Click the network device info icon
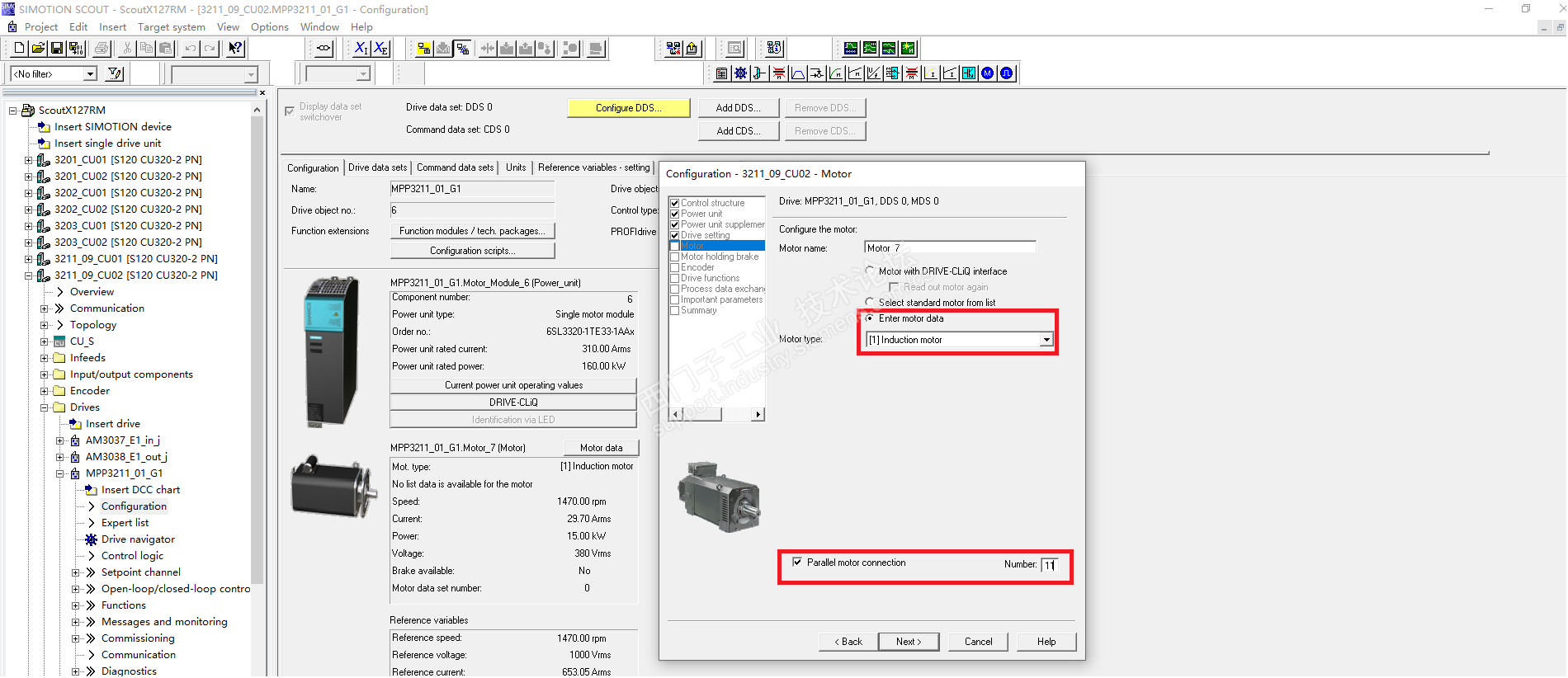This screenshot has height=678, width=1568. [774, 49]
